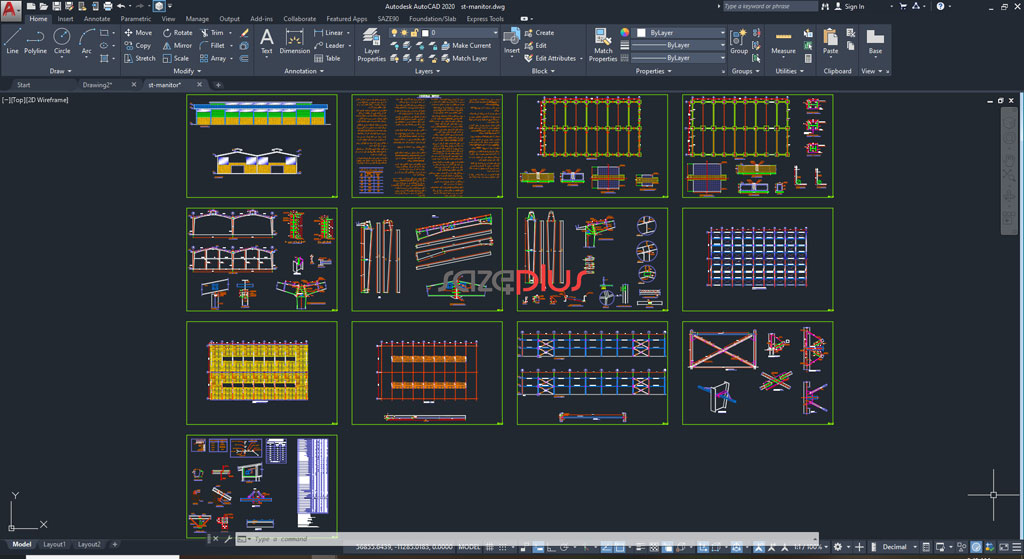Click the Save icon in quick access toolbar
Viewport: 1024px width, 559px height.
[56, 6]
